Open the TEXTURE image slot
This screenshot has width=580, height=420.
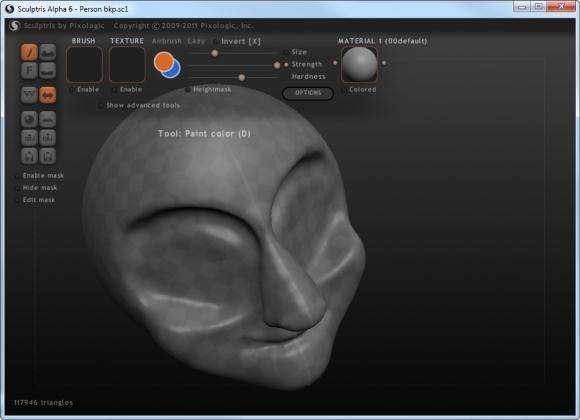tap(127, 64)
